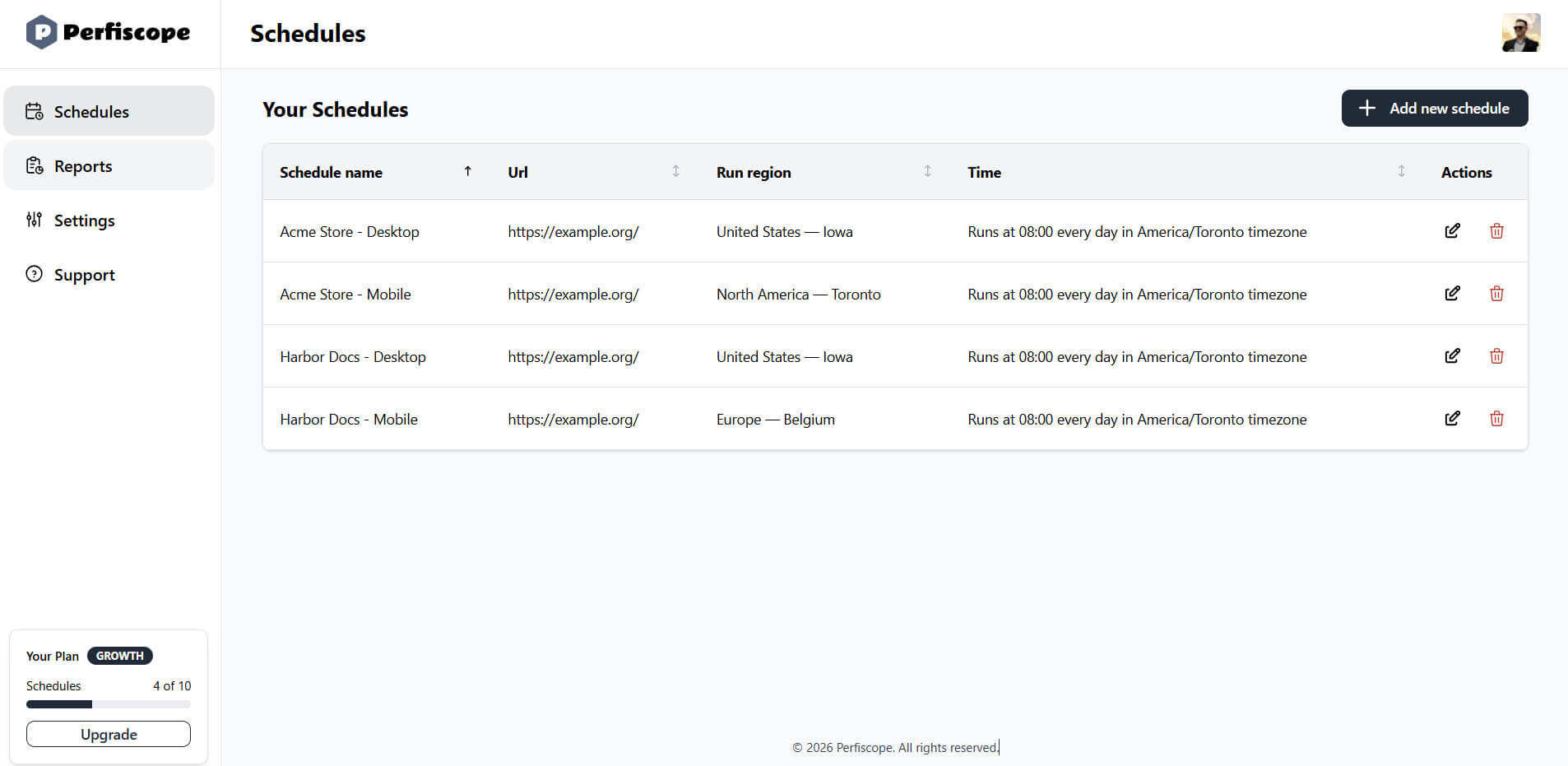This screenshot has width=1568, height=766.
Task: Open Support in the sidebar
Action: tap(109, 274)
